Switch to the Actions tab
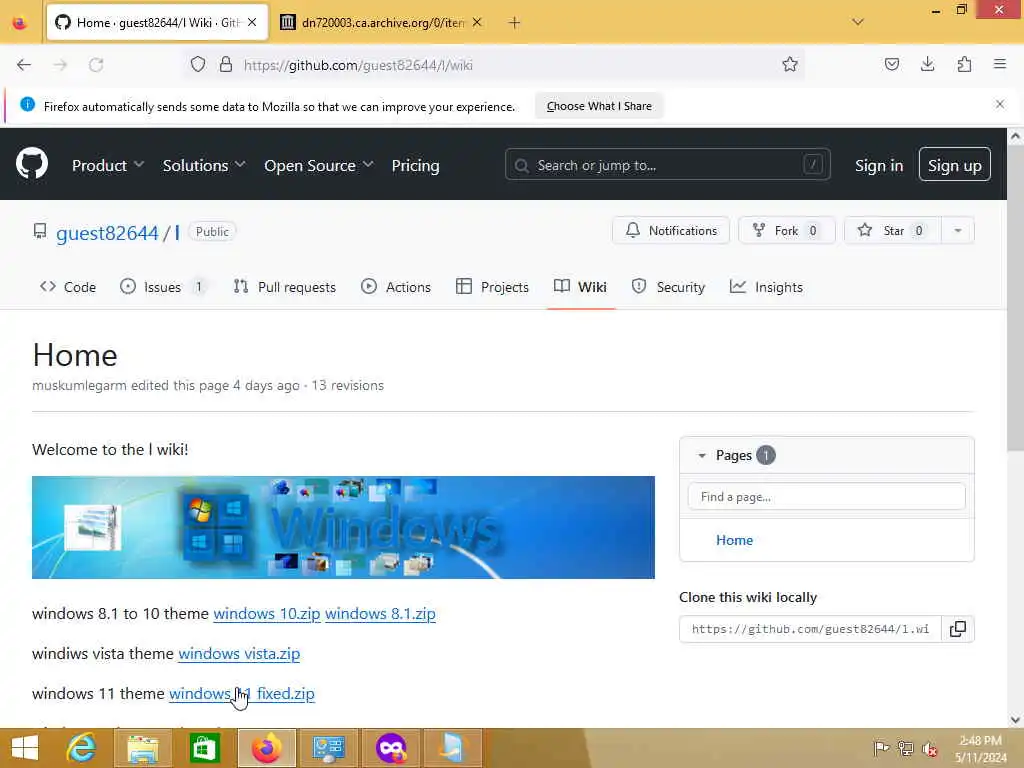Viewport: 1024px width, 768px height. (x=396, y=287)
